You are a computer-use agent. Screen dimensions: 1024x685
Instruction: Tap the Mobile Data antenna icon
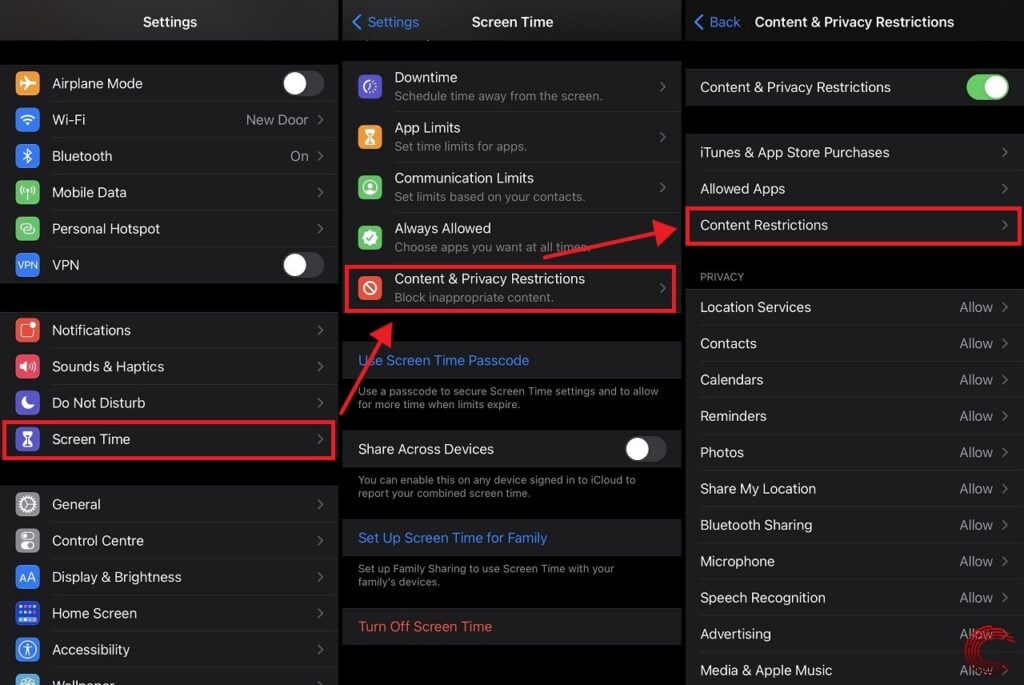pos(27,193)
